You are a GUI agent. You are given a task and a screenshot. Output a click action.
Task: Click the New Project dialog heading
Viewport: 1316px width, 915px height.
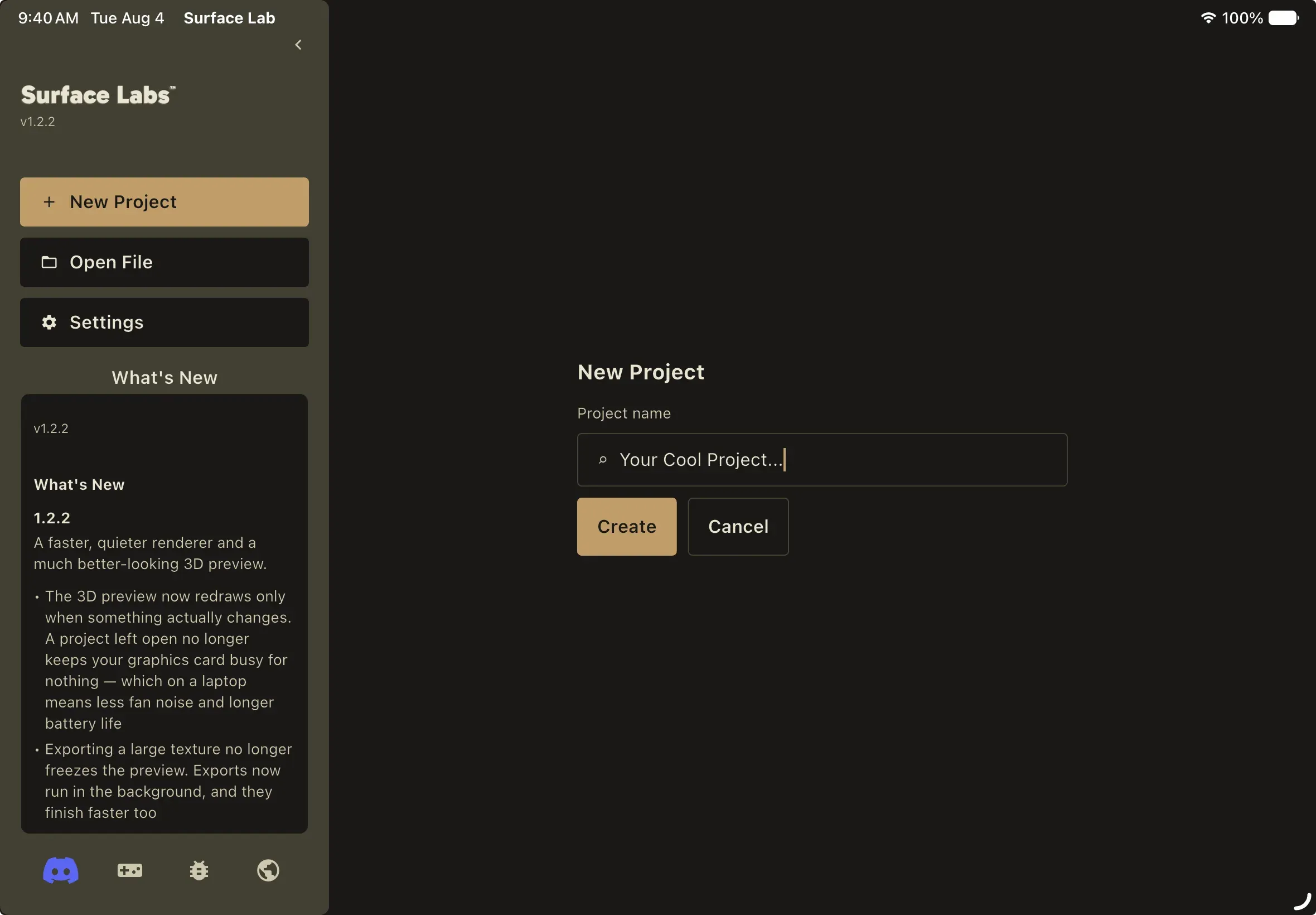pyautogui.click(x=641, y=372)
